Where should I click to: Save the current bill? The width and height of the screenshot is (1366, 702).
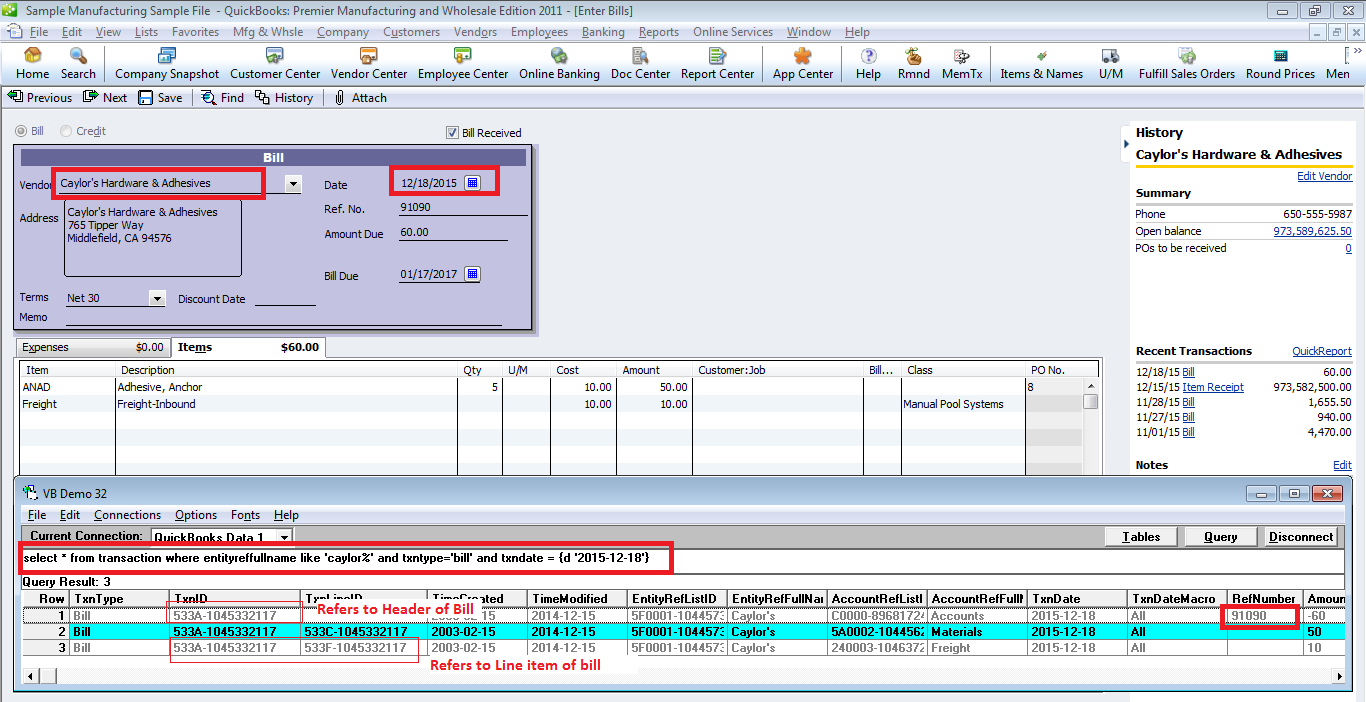[160, 98]
